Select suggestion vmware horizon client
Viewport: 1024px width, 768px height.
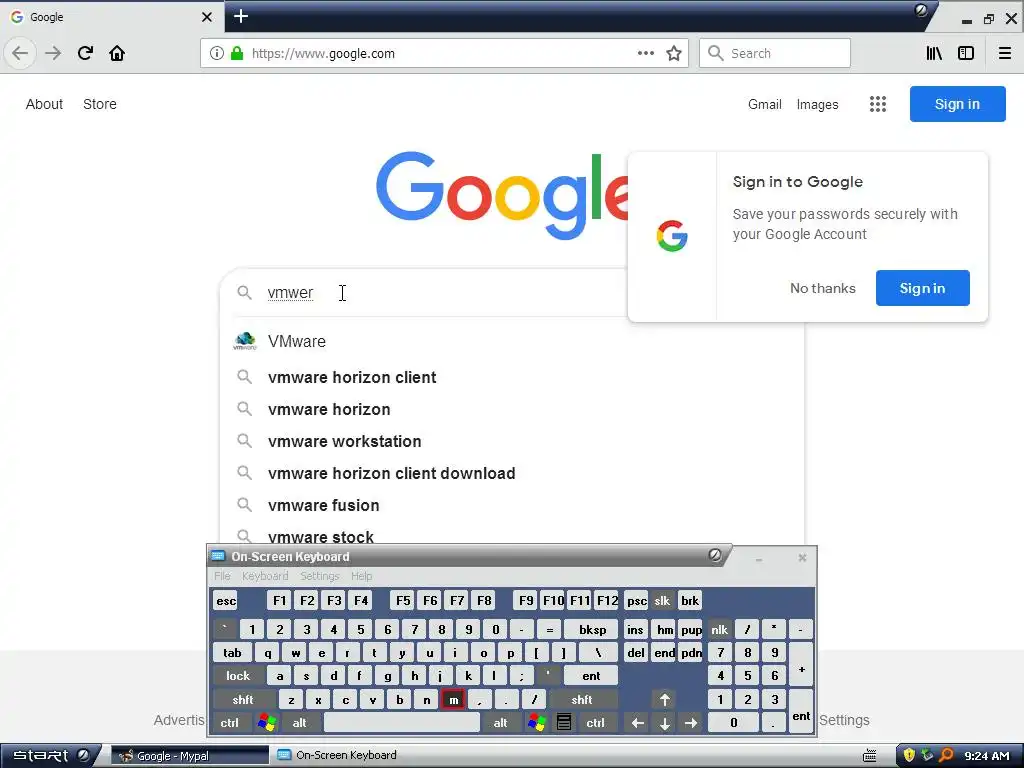[352, 377]
